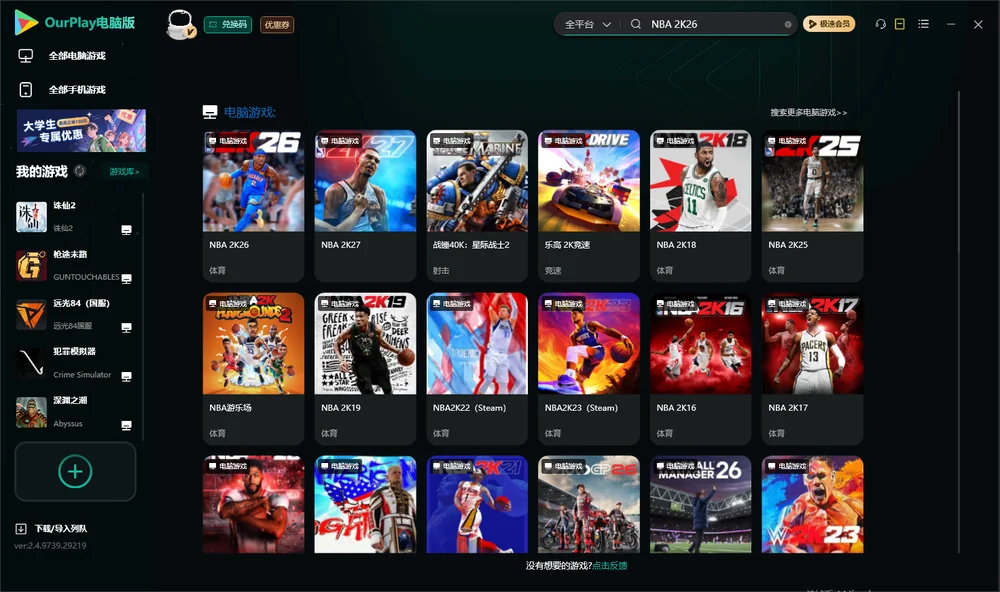This screenshot has height=592, width=1000.
Task: Open the user avatar profile
Action: [x=180, y=24]
